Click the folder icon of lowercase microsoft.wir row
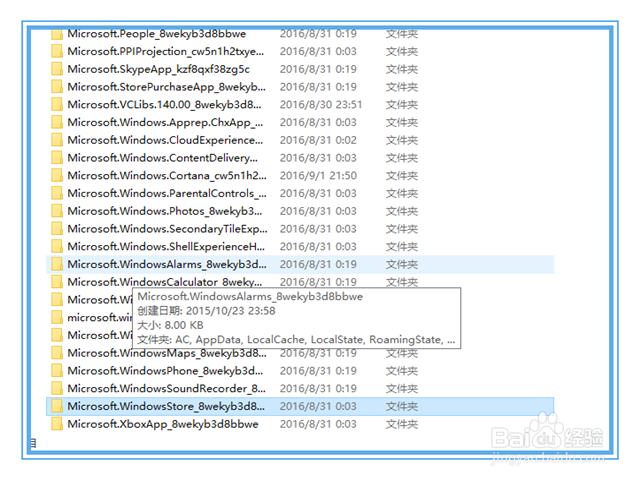Screen dimensions: 640x480 pos(57,318)
